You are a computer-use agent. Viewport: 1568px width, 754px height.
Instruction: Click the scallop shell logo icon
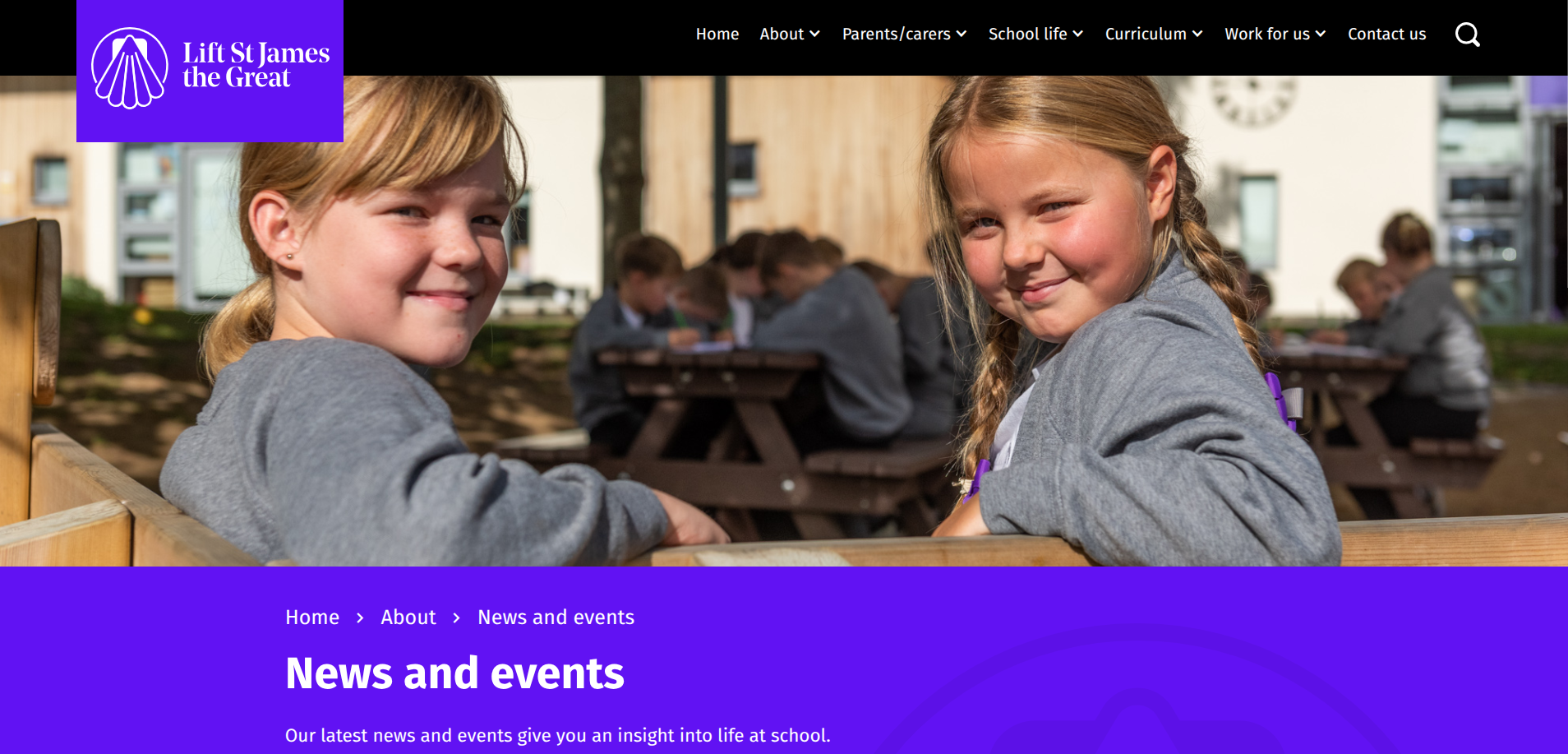130,68
